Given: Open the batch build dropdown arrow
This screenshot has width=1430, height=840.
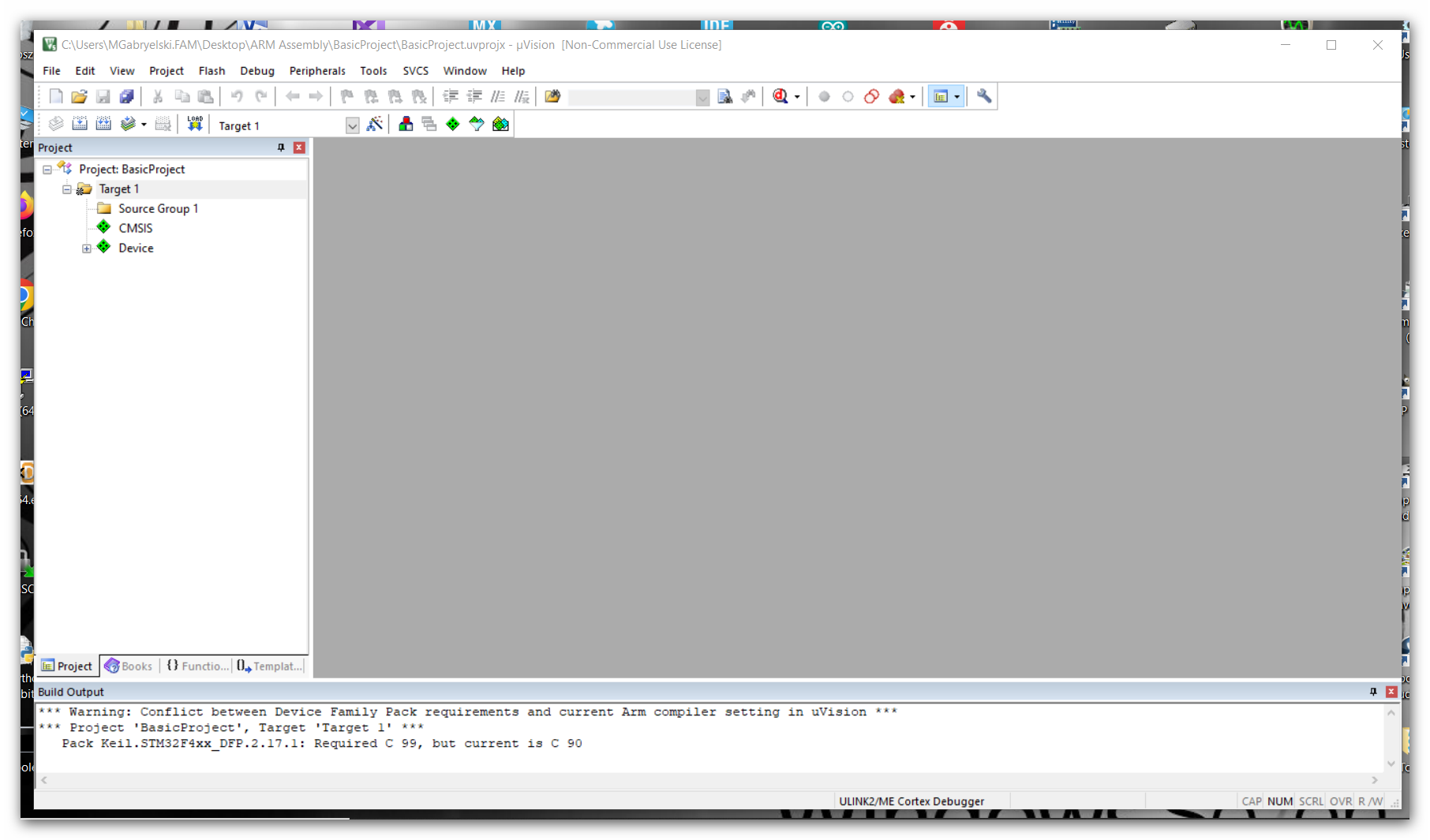Looking at the screenshot, I should pyautogui.click(x=144, y=124).
